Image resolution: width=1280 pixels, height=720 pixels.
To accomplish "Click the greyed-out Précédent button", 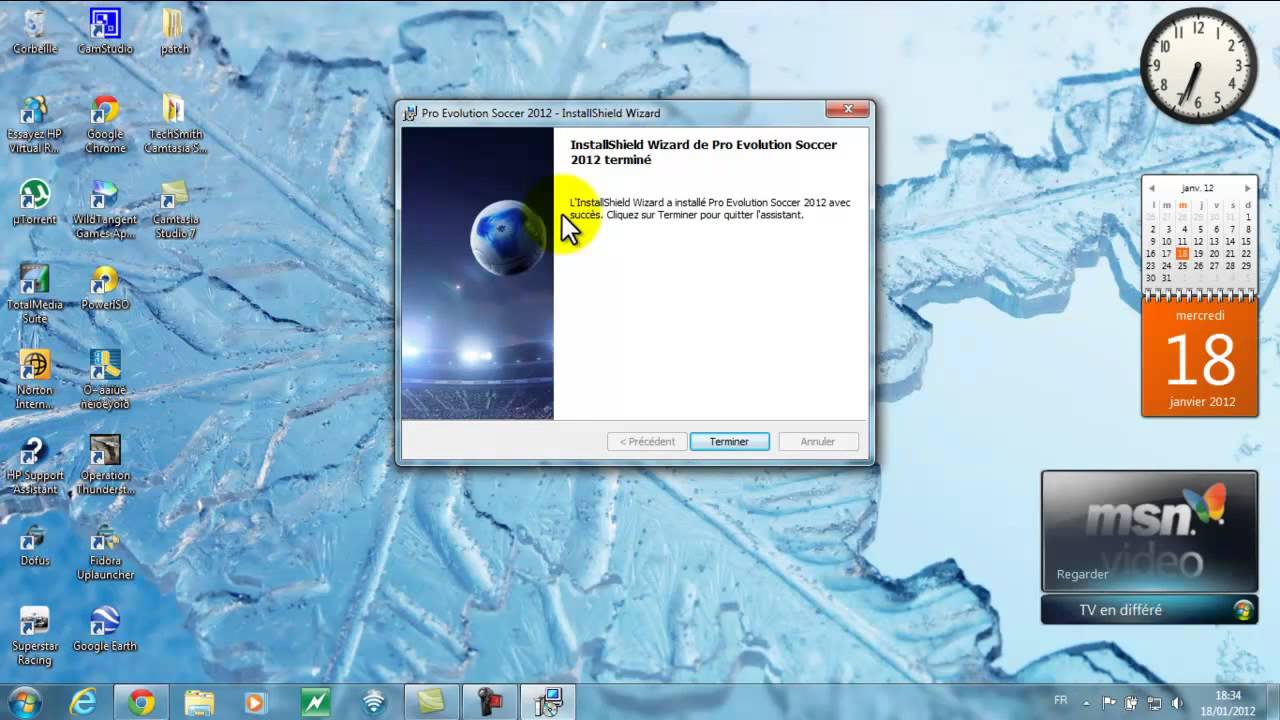I will (647, 441).
